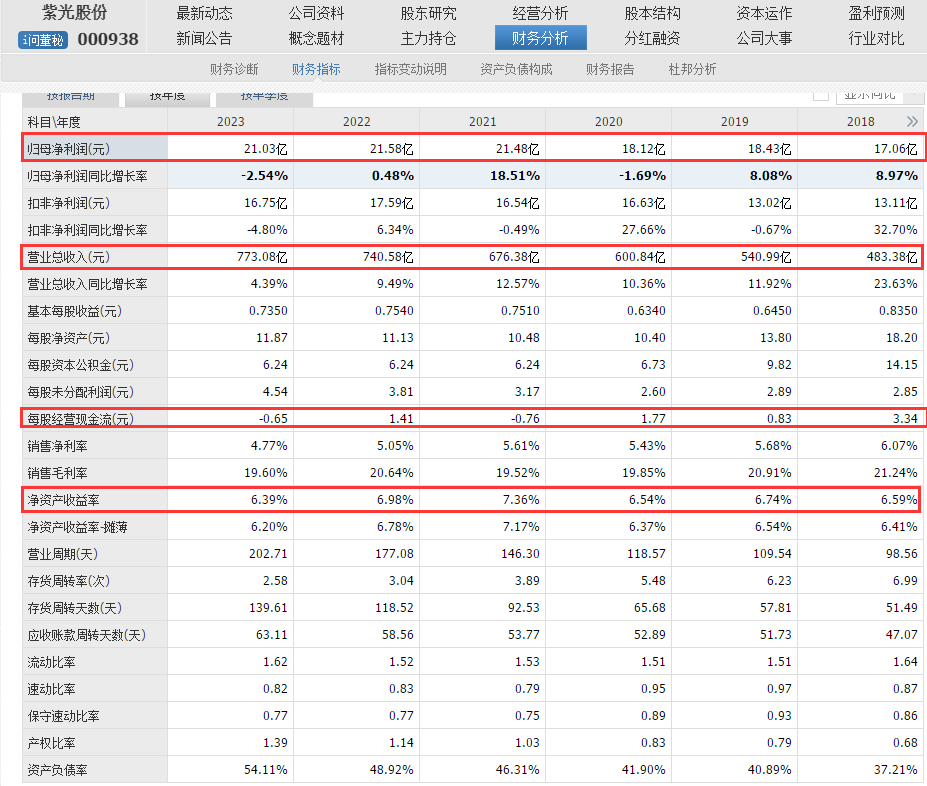Select the 扣非净利润(元) row label

[x=69, y=203]
